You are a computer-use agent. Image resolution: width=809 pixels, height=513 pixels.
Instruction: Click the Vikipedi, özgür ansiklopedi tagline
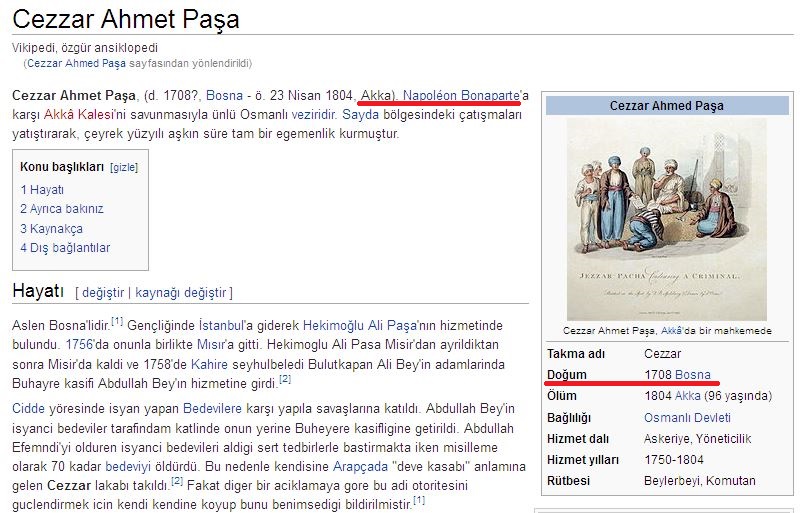click(85, 48)
